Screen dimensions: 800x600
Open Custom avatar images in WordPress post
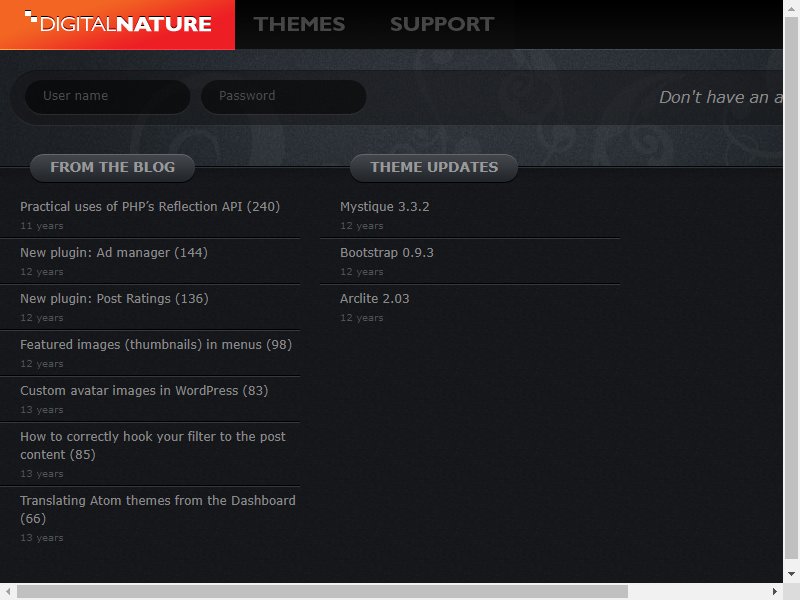144,390
